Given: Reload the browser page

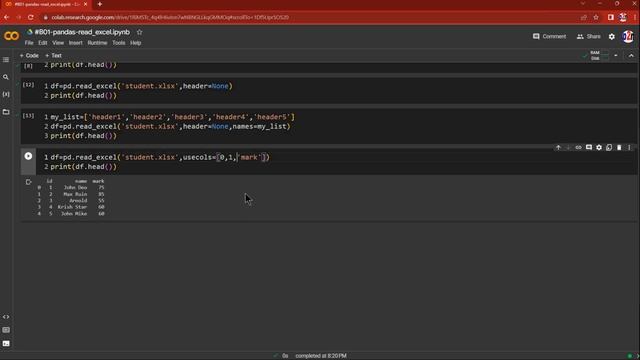Looking at the screenshot, I should pyautogui.click(x=31, y=17).
